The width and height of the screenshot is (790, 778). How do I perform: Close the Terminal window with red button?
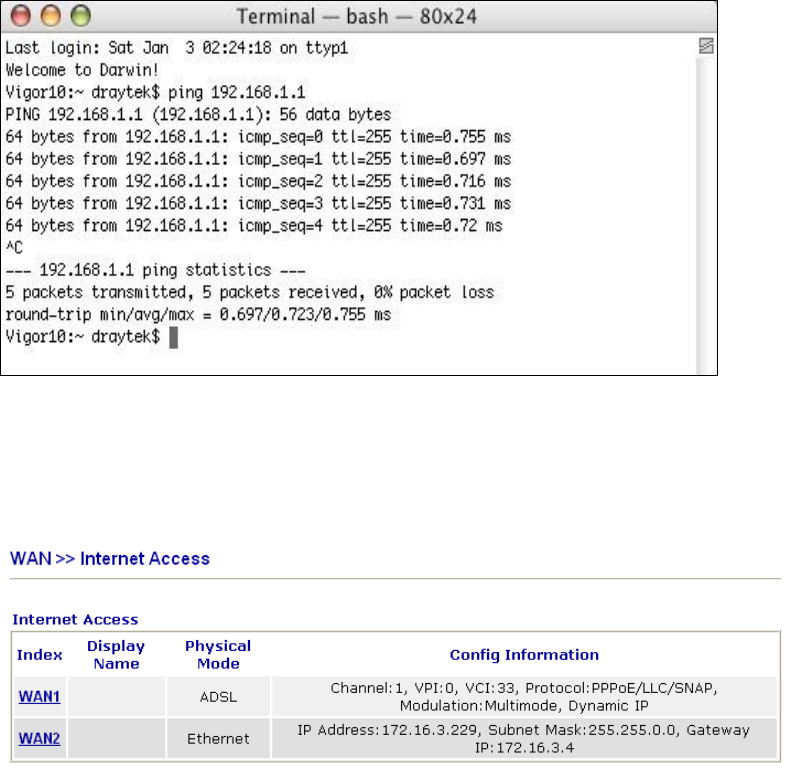click(x=21, y=16)
